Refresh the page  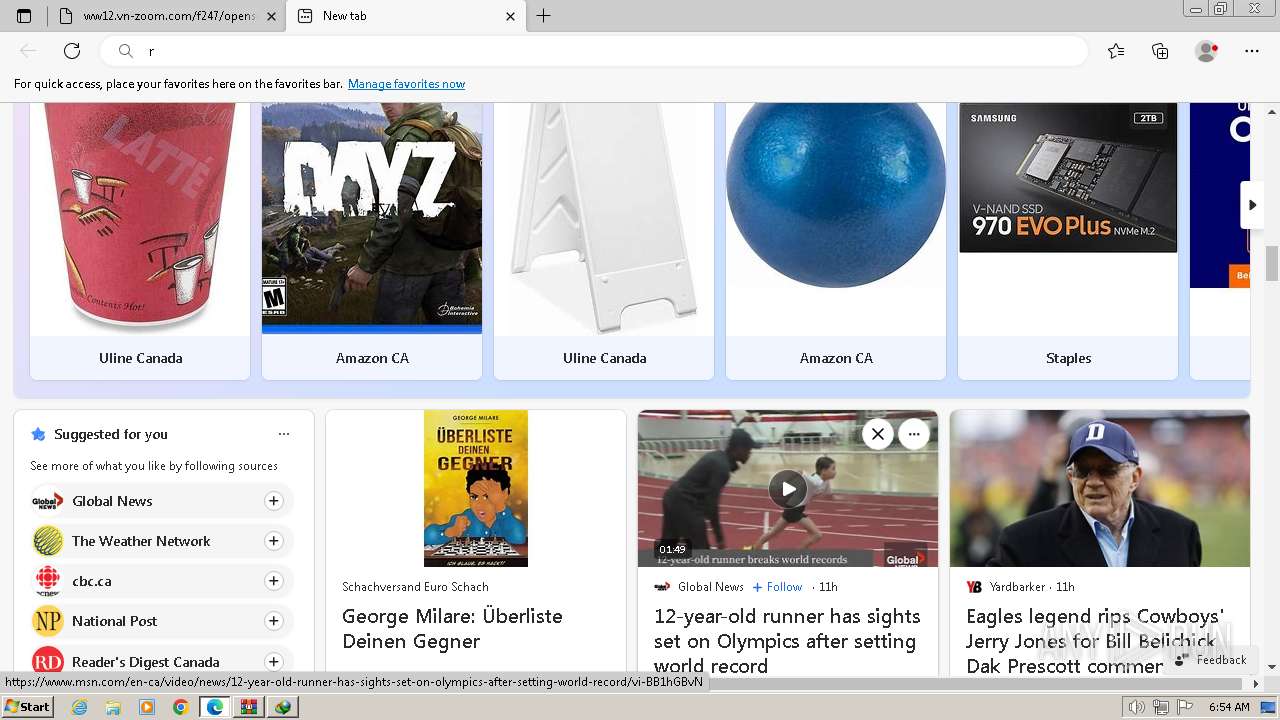[72, 51]
